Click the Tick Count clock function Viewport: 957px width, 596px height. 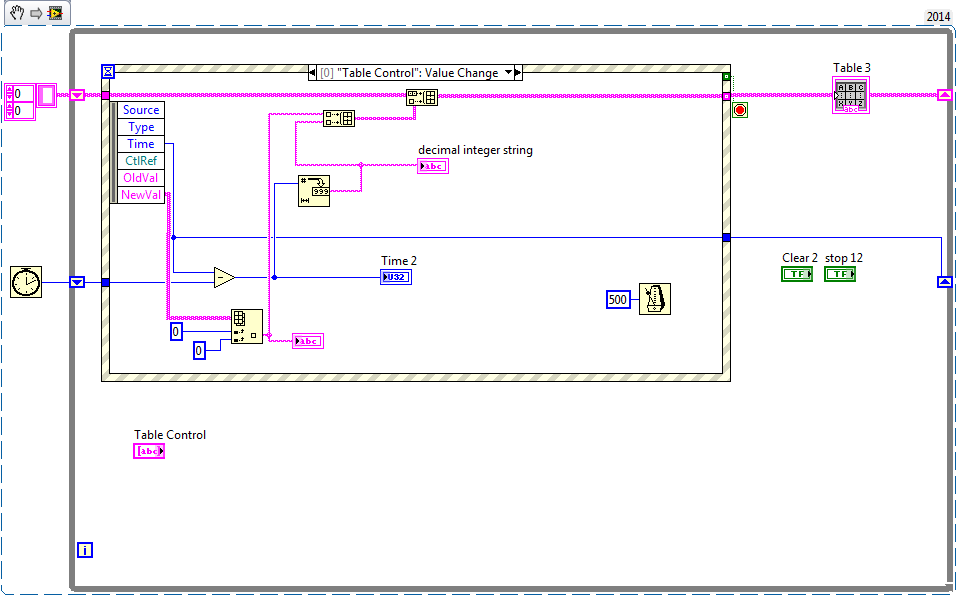27,283
